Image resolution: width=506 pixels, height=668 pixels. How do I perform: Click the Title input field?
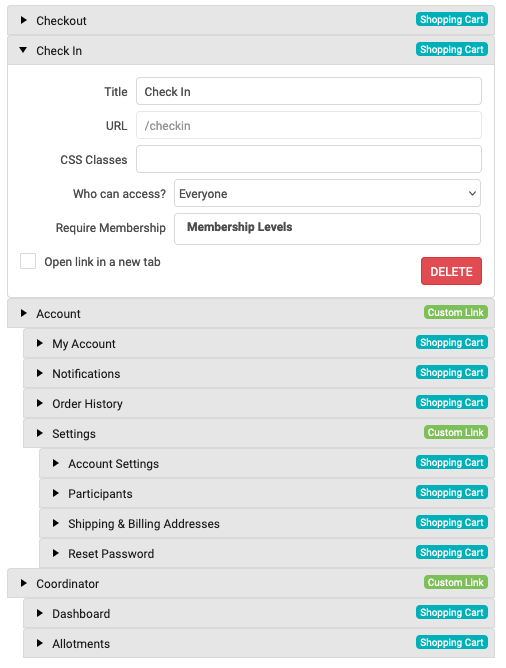coord(309,91)
